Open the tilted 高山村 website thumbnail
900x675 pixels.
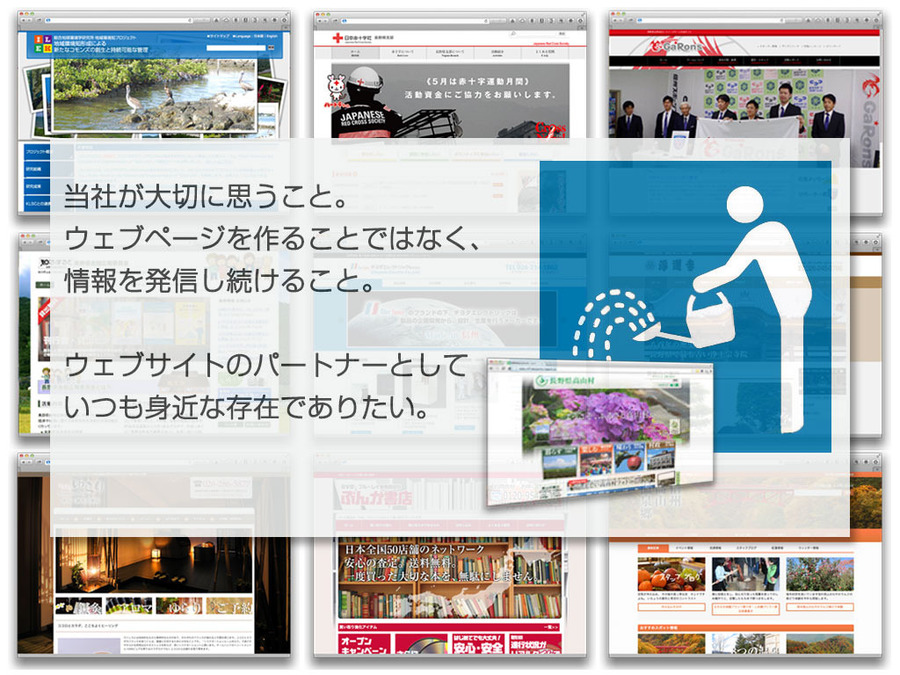(598, 430)
